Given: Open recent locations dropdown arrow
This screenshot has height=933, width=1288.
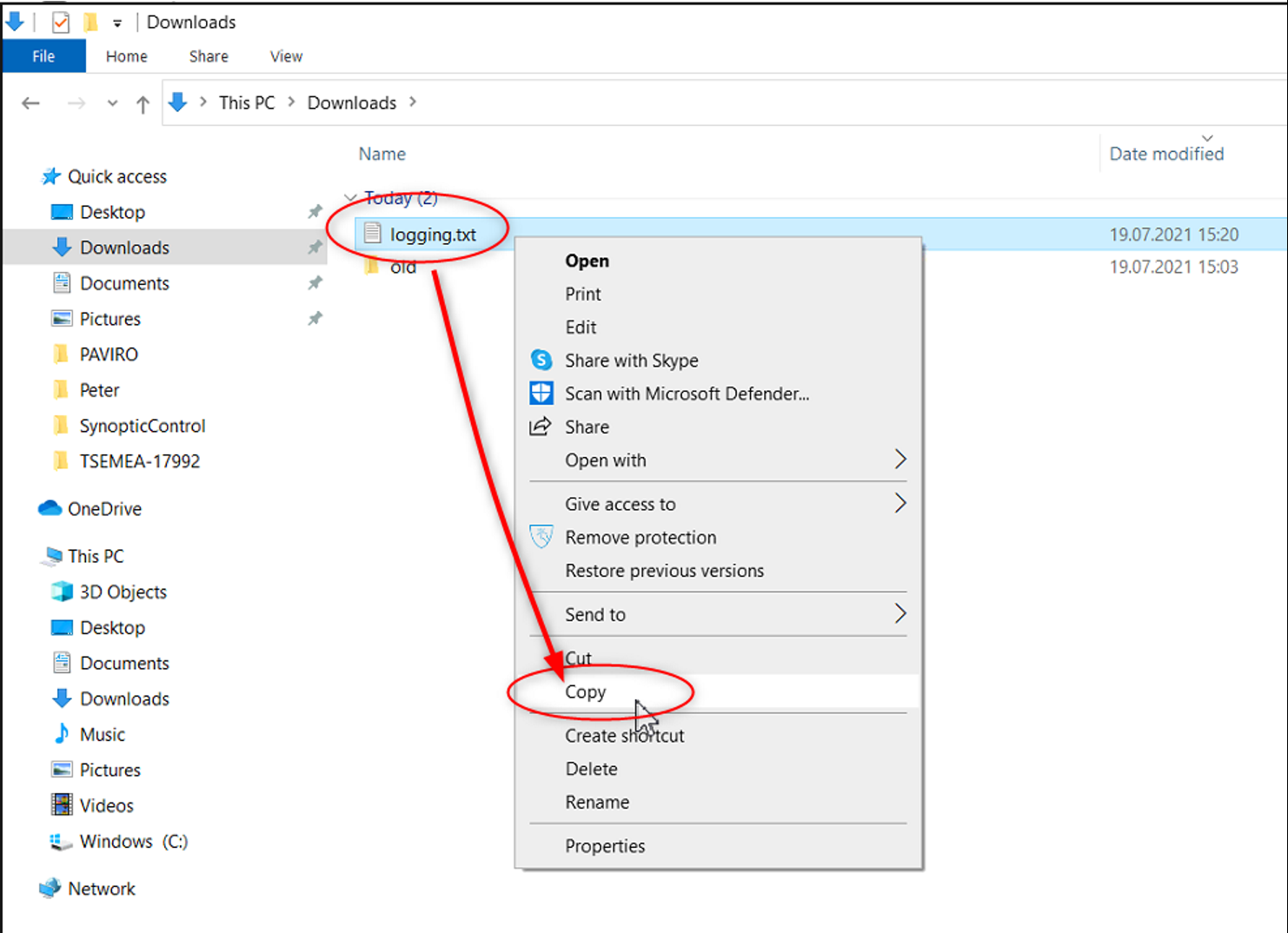Looking at the screenshot, I should 112,103.
